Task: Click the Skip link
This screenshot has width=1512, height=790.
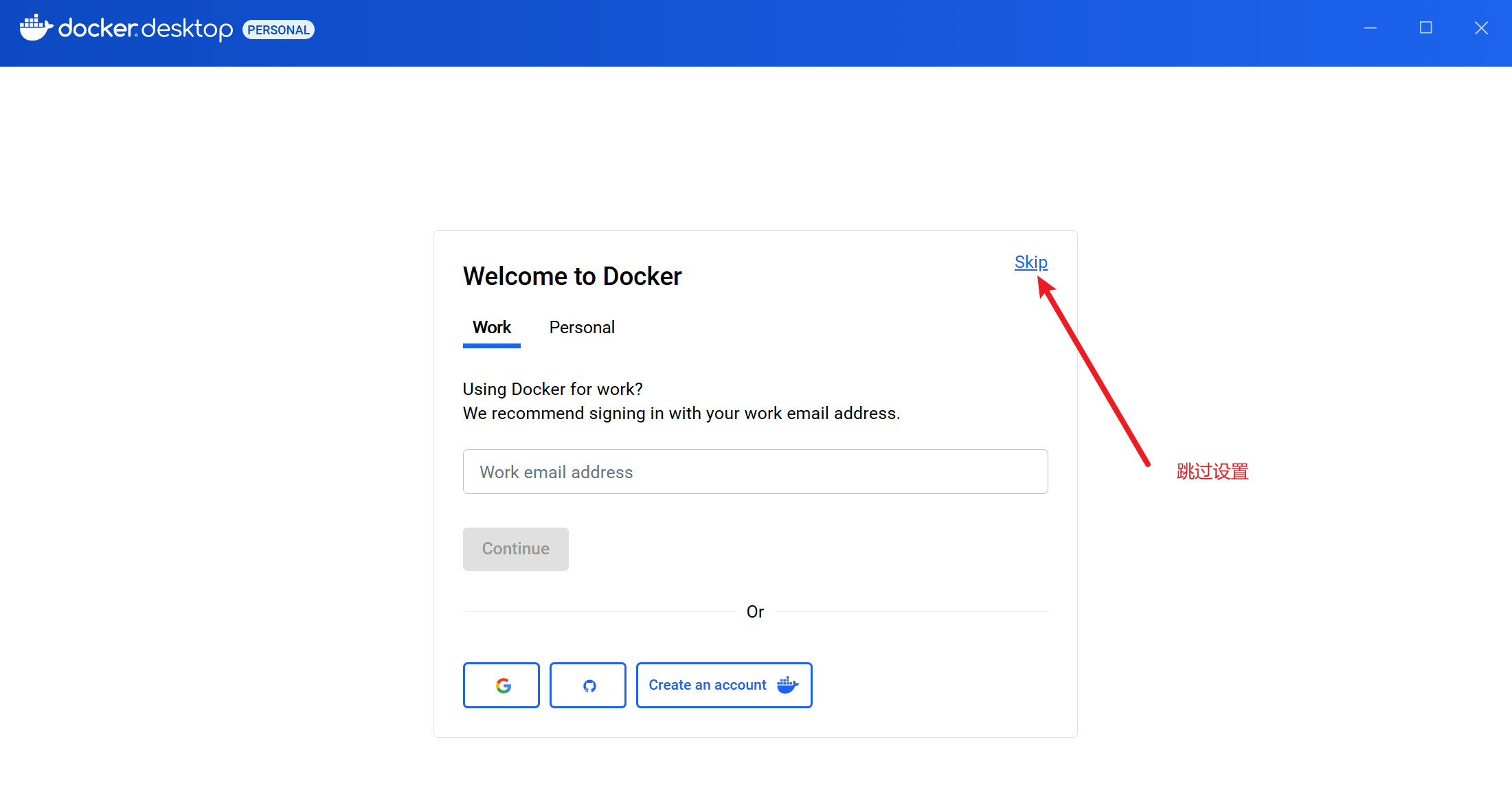Action: (x=1030, y=262)
